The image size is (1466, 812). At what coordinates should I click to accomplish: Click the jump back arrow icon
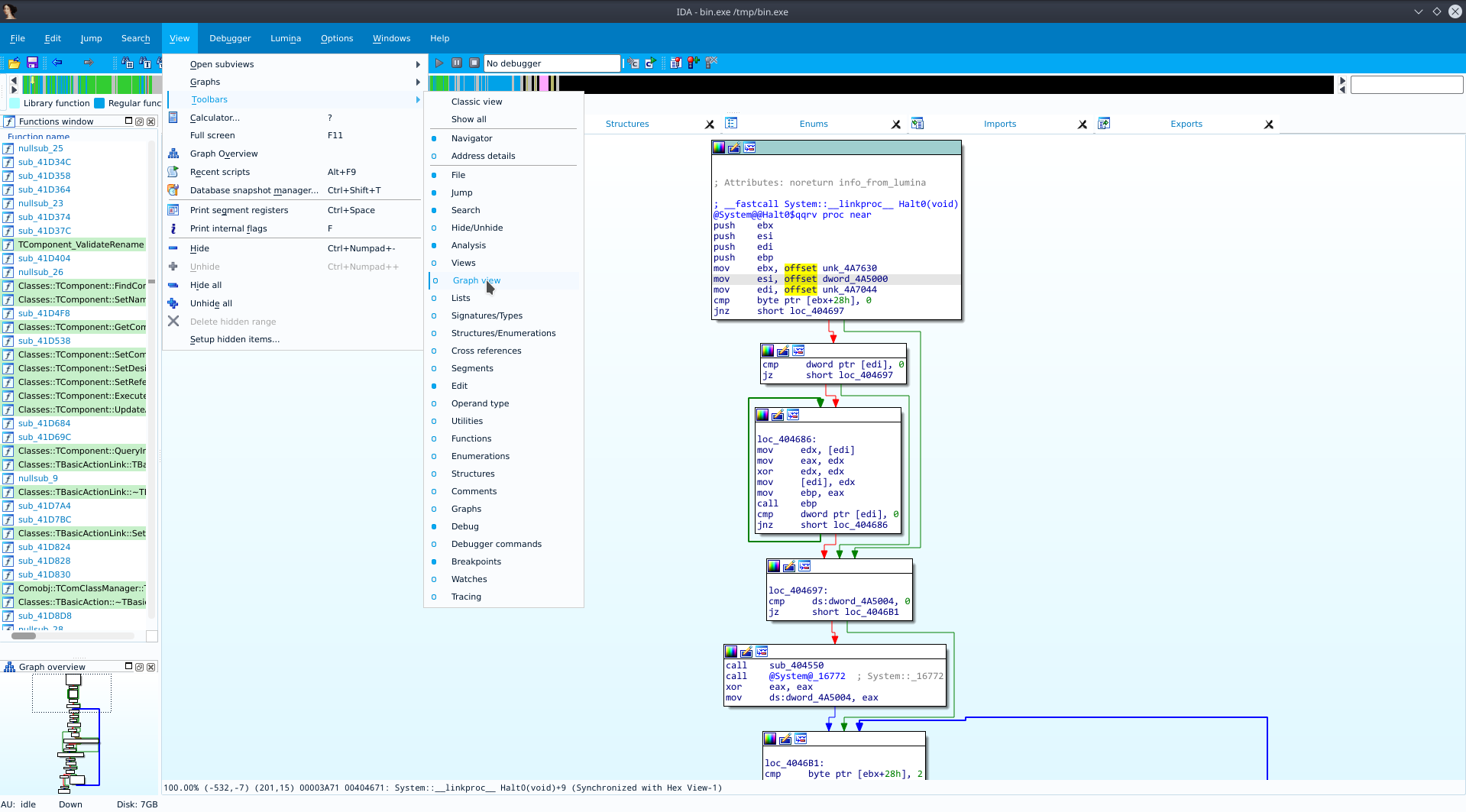coord(57,63)
